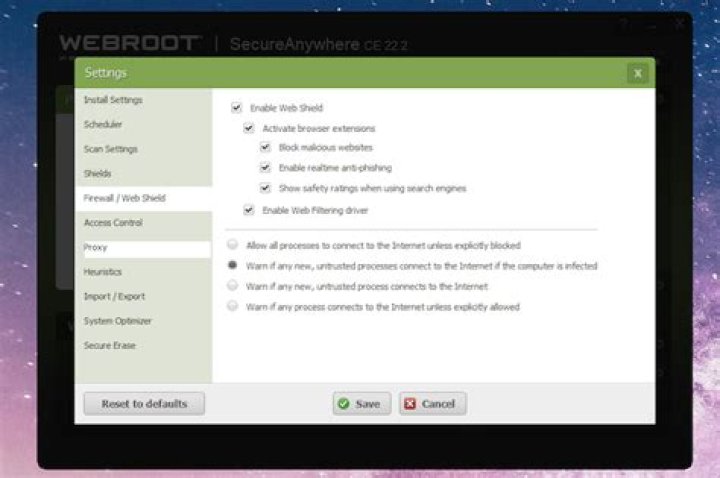Close Settings dialog with green X icon
This screenshot has height=478, width=720.
click(x=637, y=73)
